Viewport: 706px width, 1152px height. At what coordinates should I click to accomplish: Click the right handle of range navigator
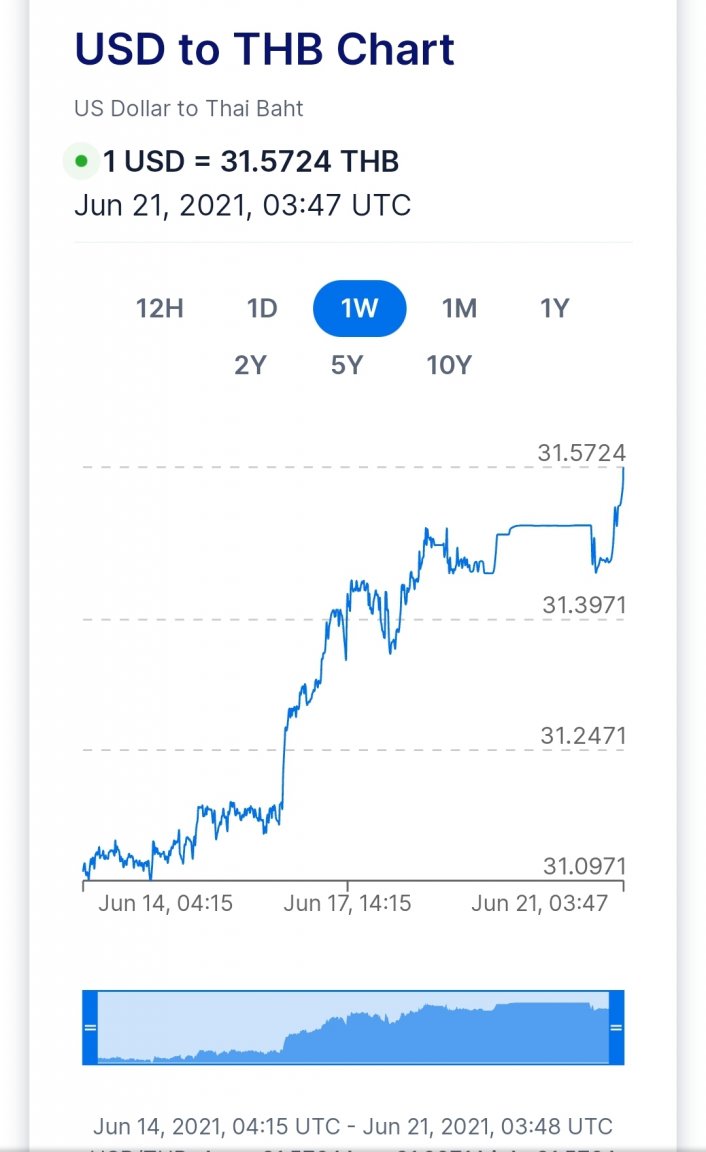(616, 1028)
